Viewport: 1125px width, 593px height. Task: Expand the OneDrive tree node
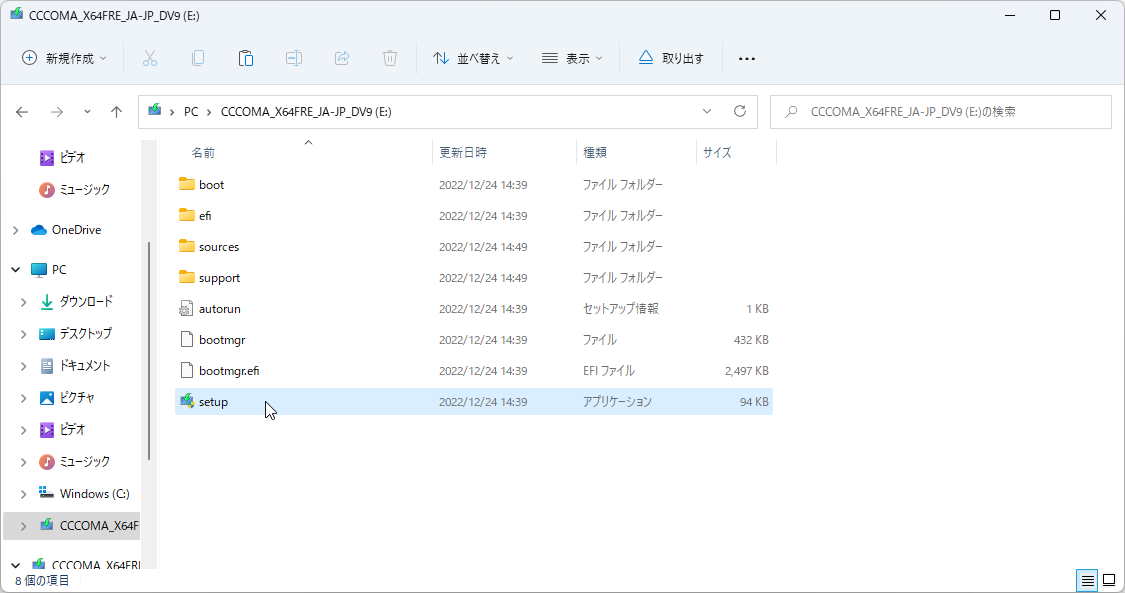16,230
